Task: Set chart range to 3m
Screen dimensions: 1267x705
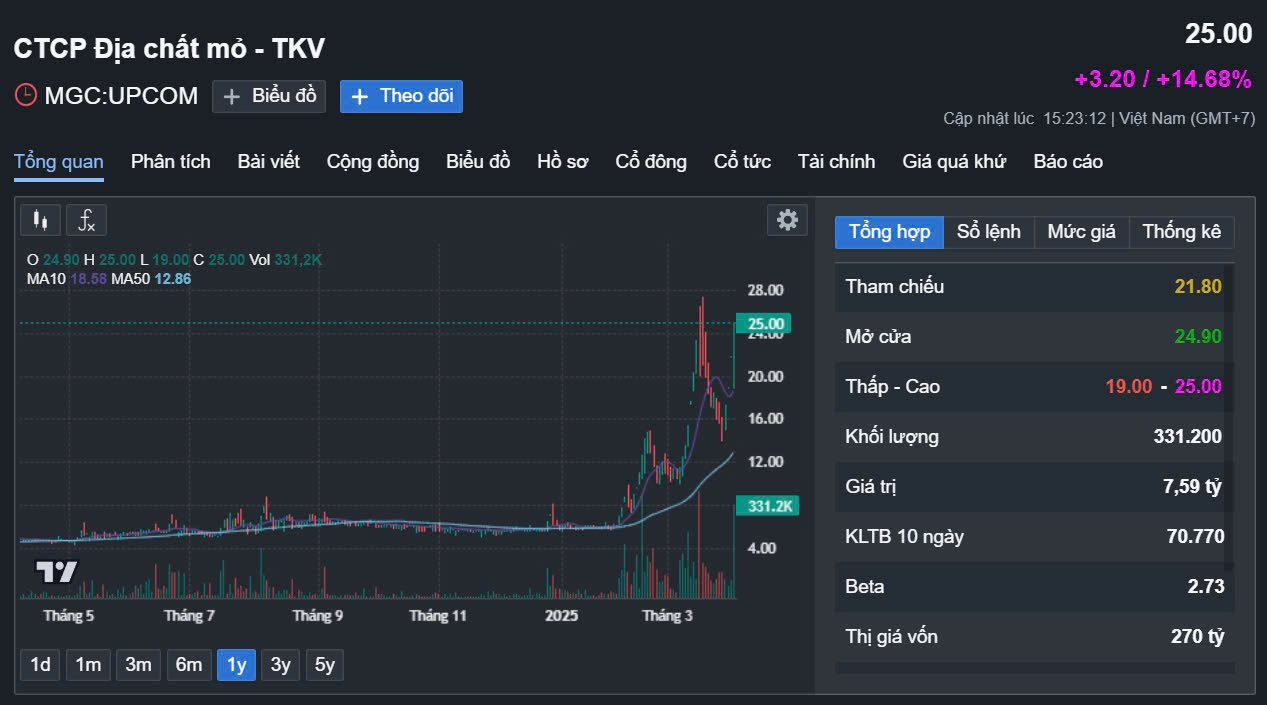Action: point(138,665)
